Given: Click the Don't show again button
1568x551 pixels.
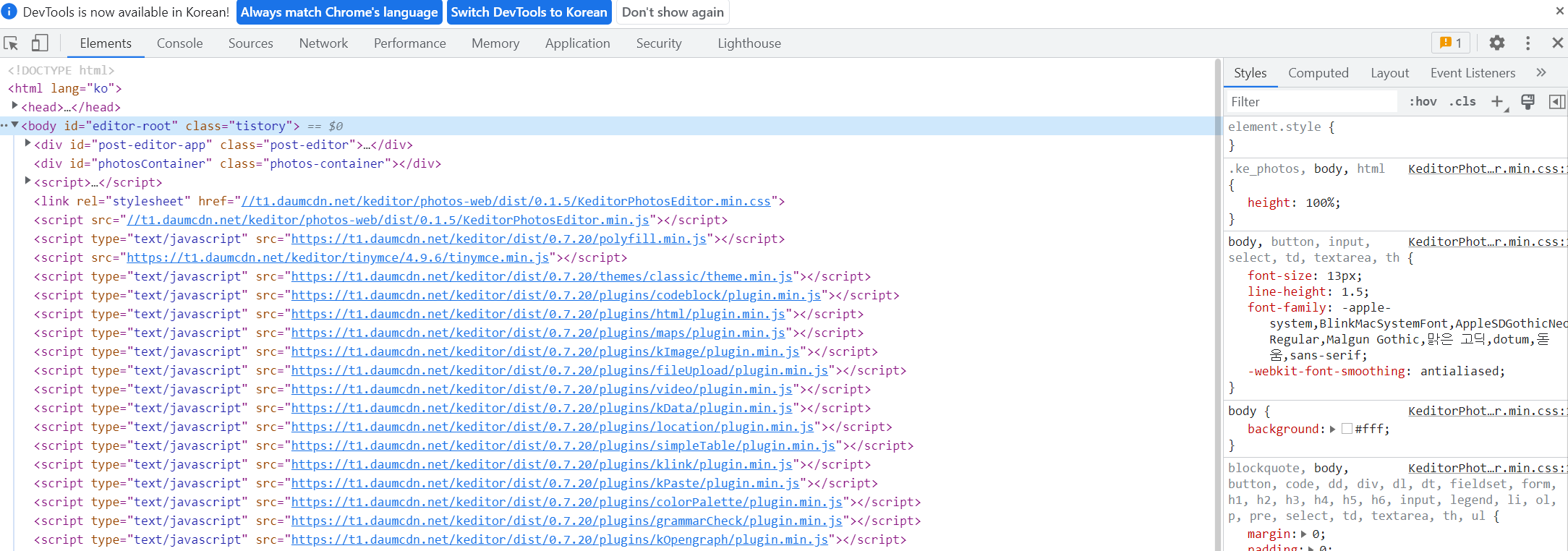Looking at the screenshot, I should (673, 12).
